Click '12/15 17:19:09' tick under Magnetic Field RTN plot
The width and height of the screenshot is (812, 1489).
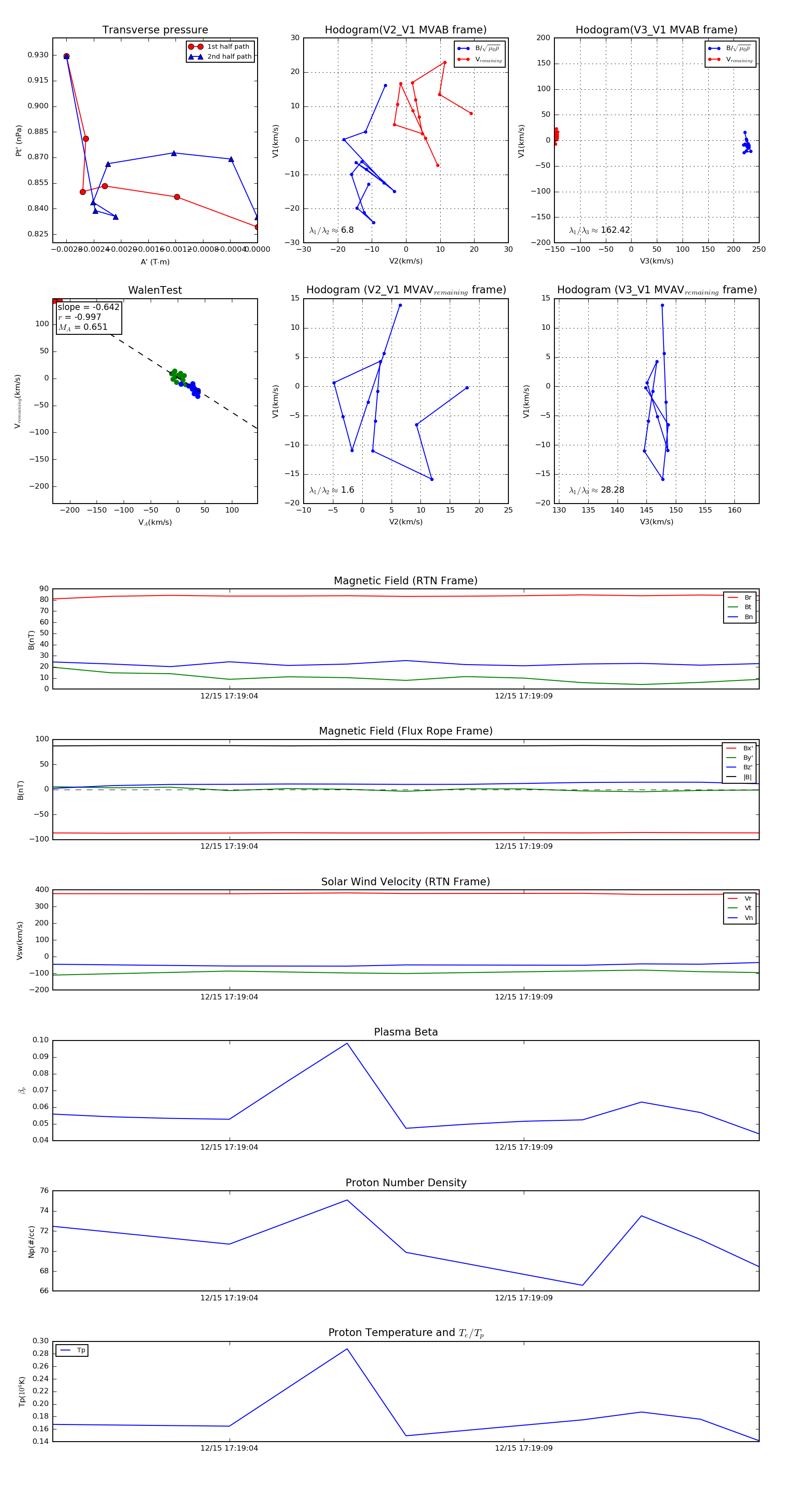[524, 696]
